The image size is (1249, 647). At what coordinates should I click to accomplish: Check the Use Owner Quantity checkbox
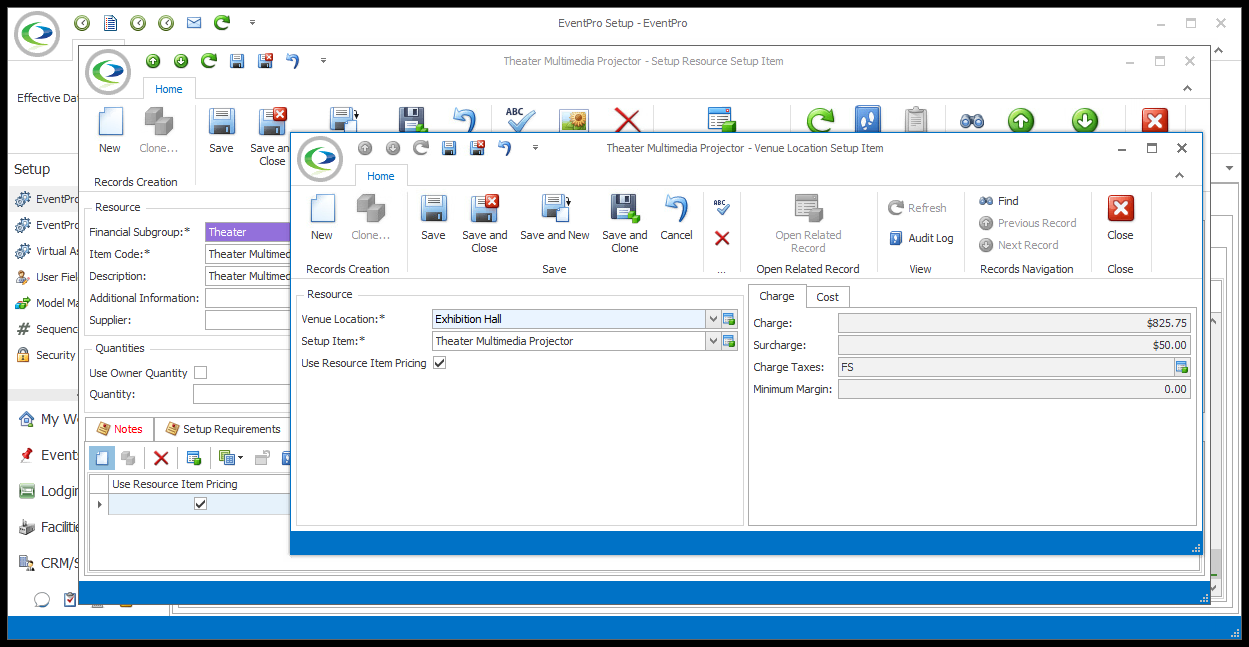tap(201, 373)
